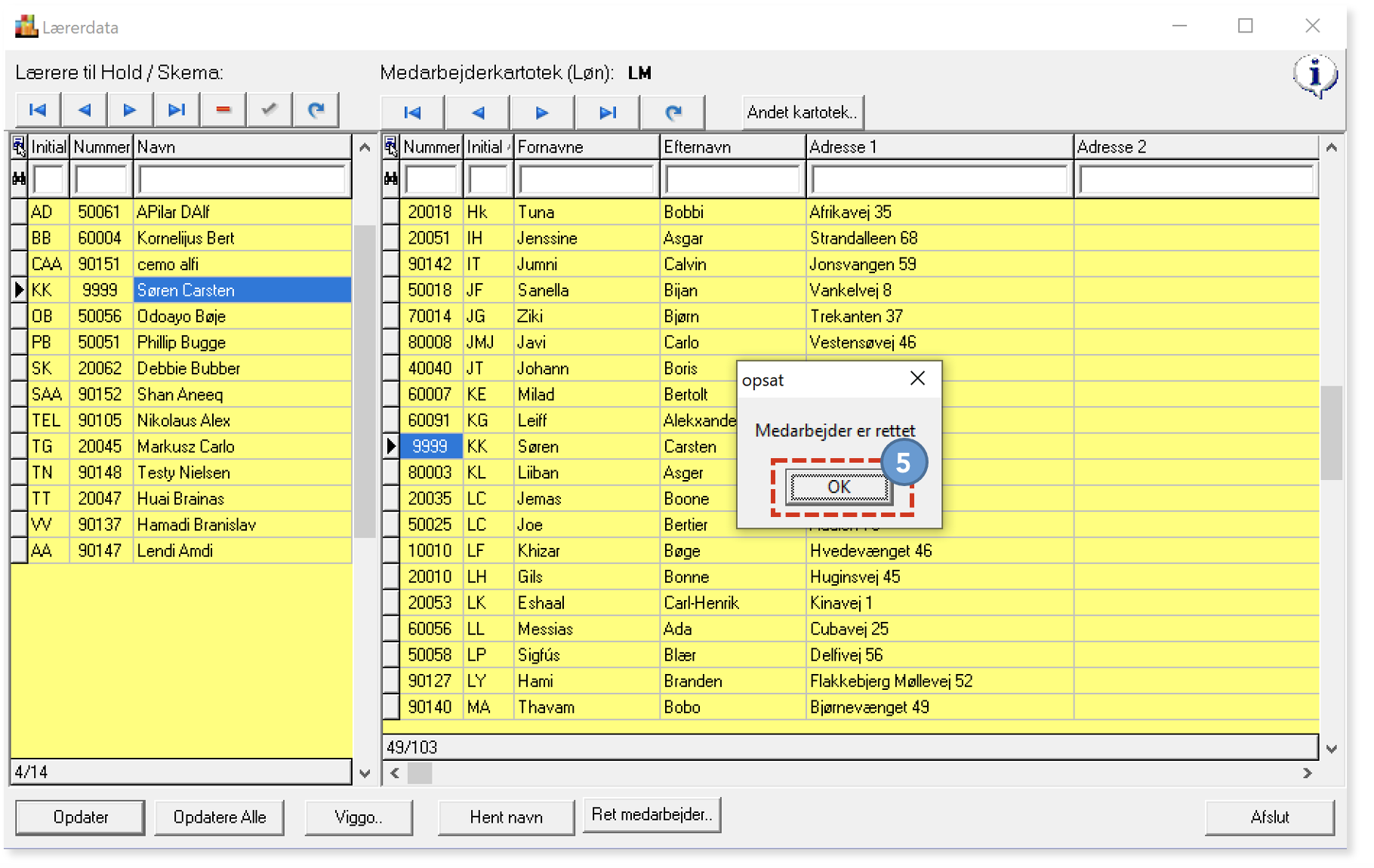The width and height of the screenshot is (1374, 868).
Task: Jump to last record in Lærere navigator
Action: [177, 110]
